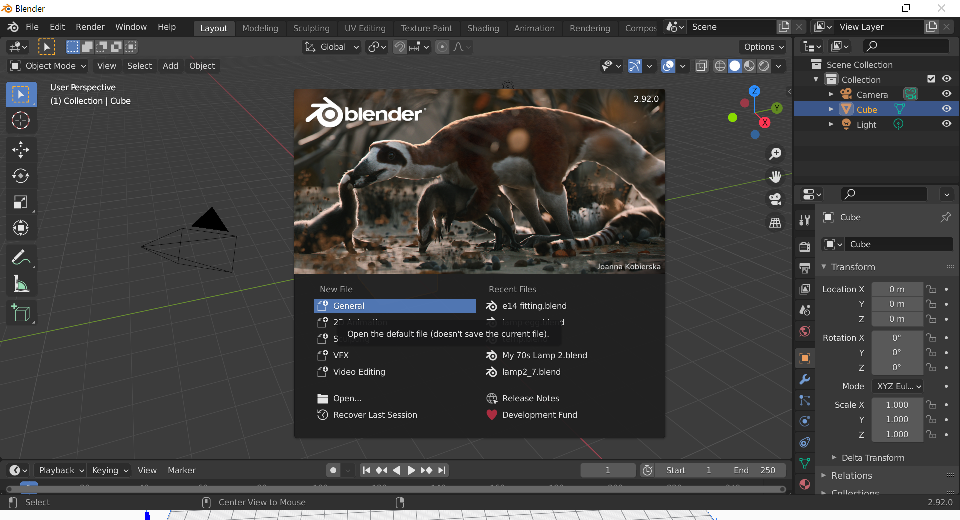
Task: Choose the Select Box tool
Action: [21, 94]
